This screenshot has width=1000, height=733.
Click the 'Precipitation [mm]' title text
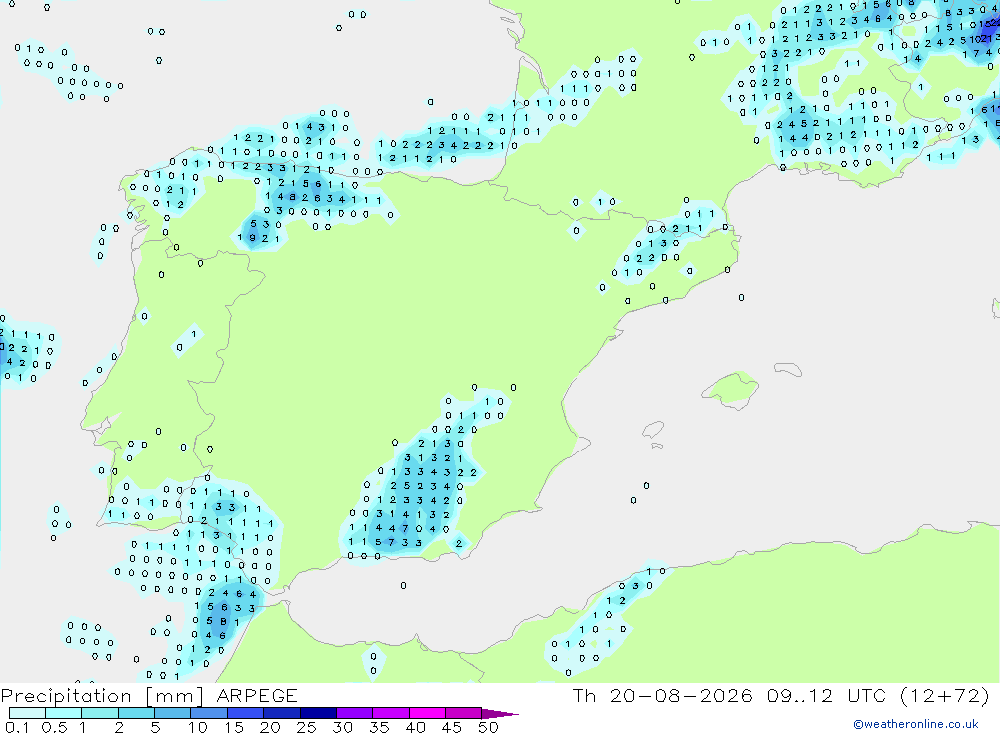102,696
